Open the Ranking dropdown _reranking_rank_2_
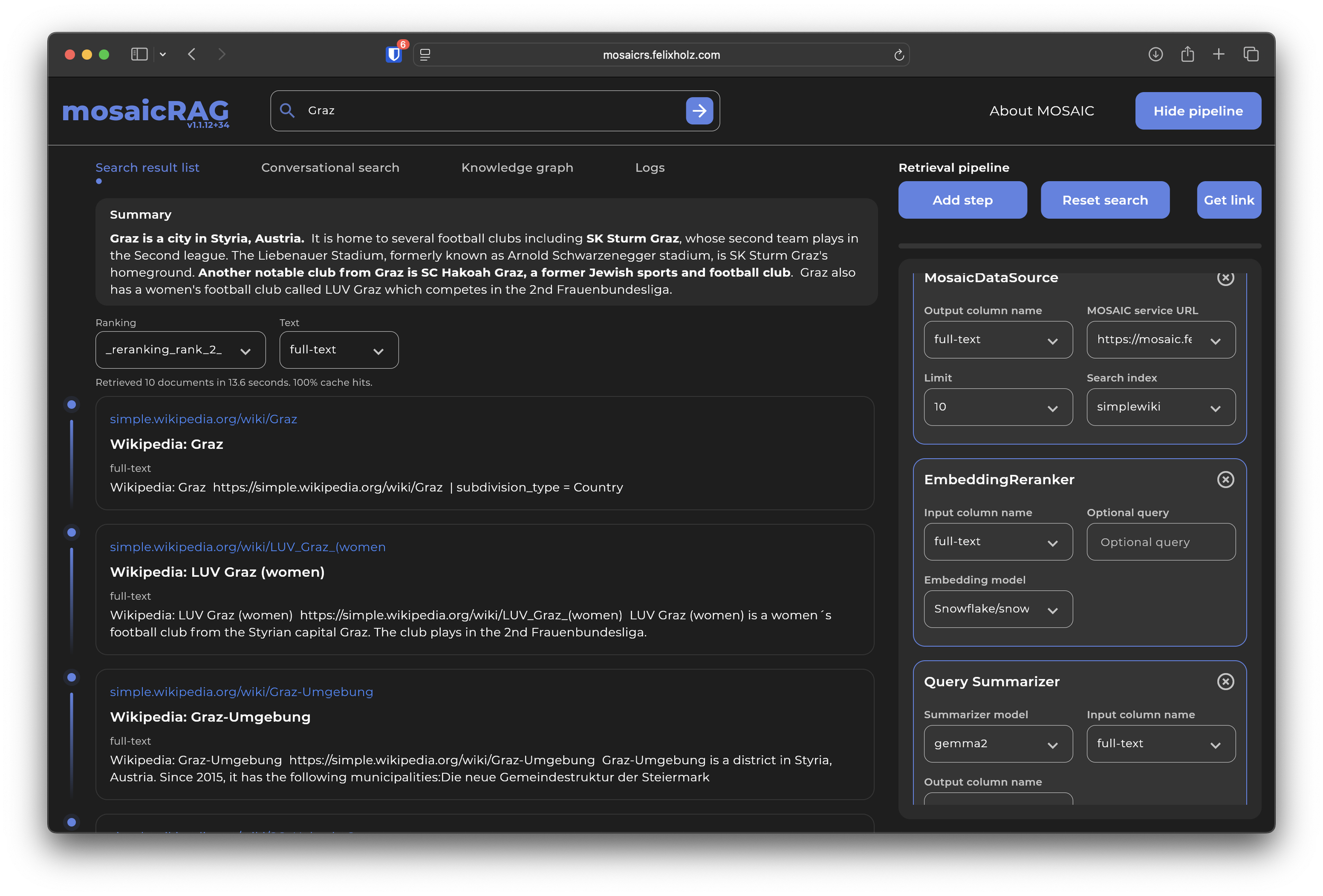The width and height of the screenshot is (1323, 896). pyautogui.click(x=180, y=350)
